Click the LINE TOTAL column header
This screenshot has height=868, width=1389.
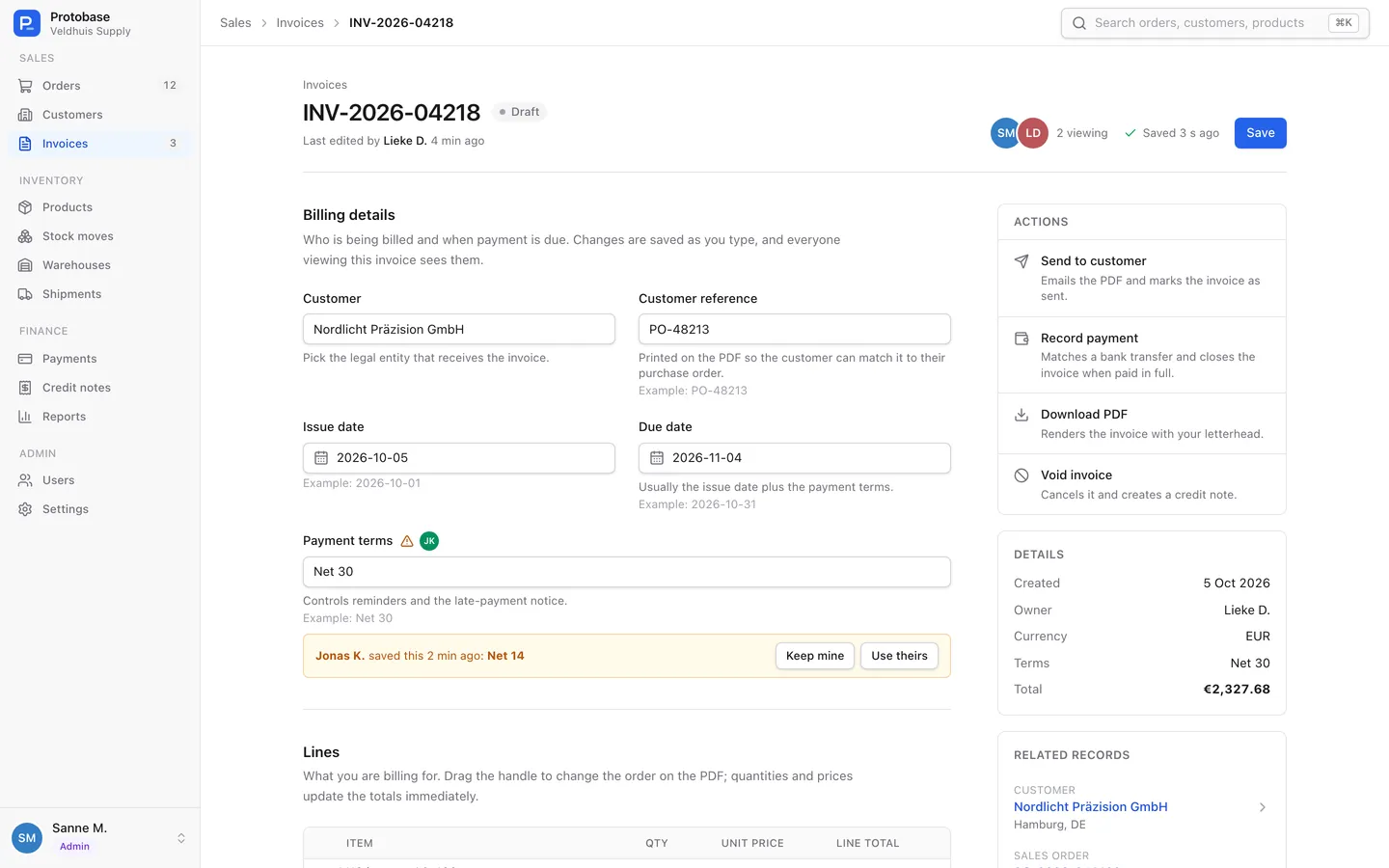(867, 843)
